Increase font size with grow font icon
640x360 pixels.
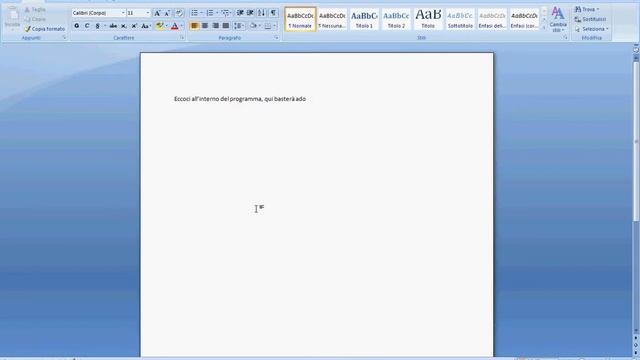tap(157, 13)
